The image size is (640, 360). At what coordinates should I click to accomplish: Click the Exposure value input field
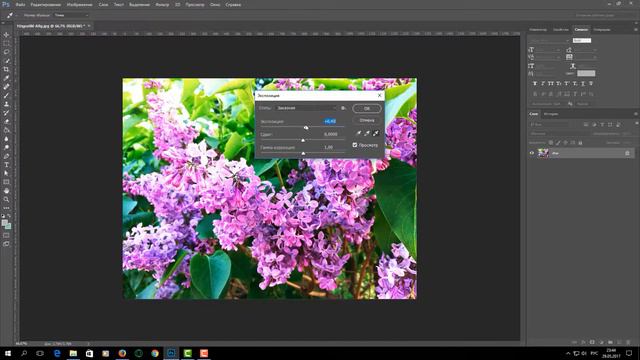click(x=330, y=121)
